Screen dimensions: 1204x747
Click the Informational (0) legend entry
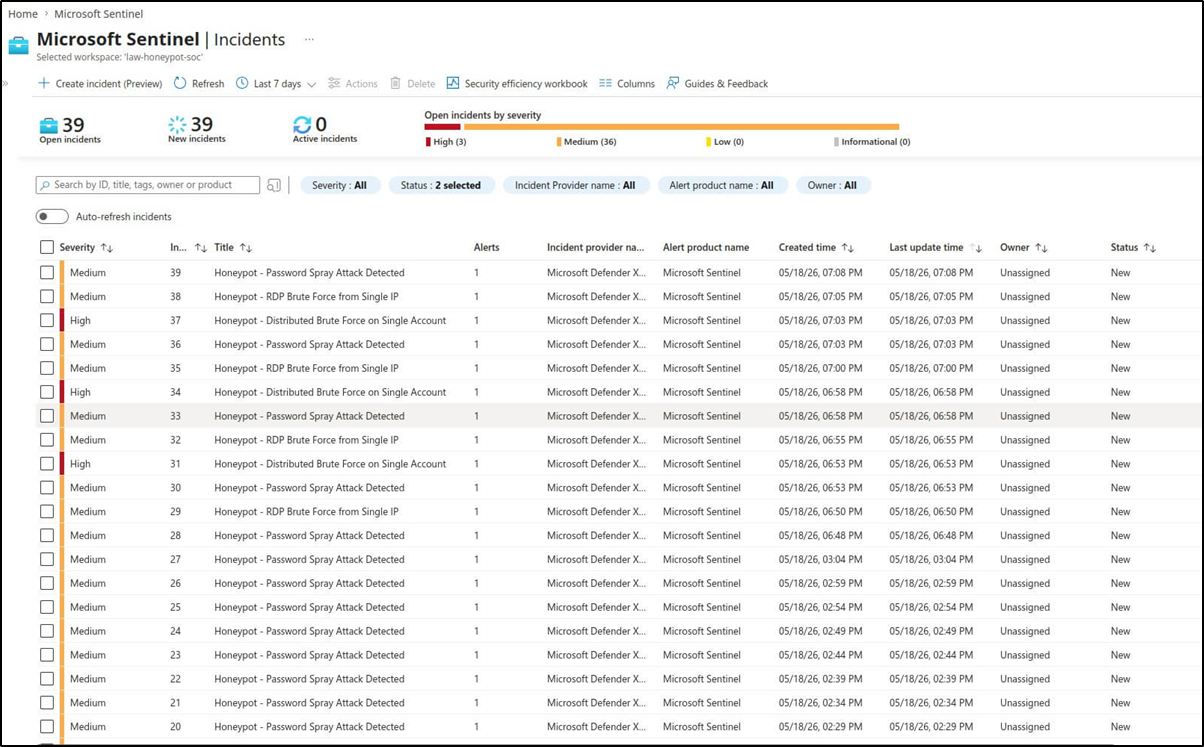point(872,142)
